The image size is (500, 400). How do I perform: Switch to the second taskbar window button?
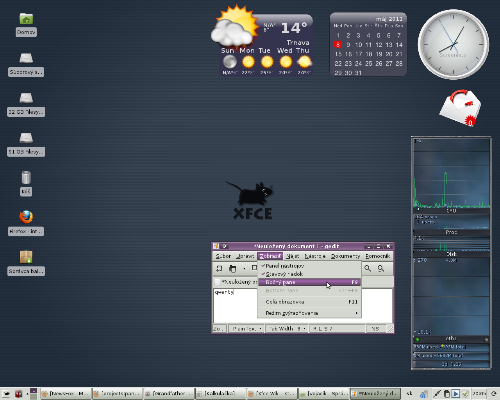(x=117, y=394)
